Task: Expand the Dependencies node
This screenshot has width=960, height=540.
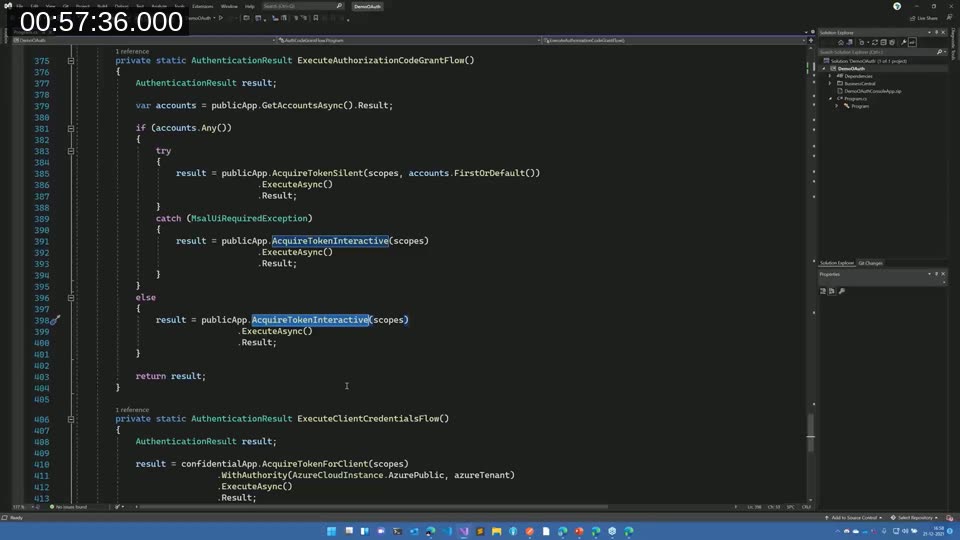Action: [830, 76]
